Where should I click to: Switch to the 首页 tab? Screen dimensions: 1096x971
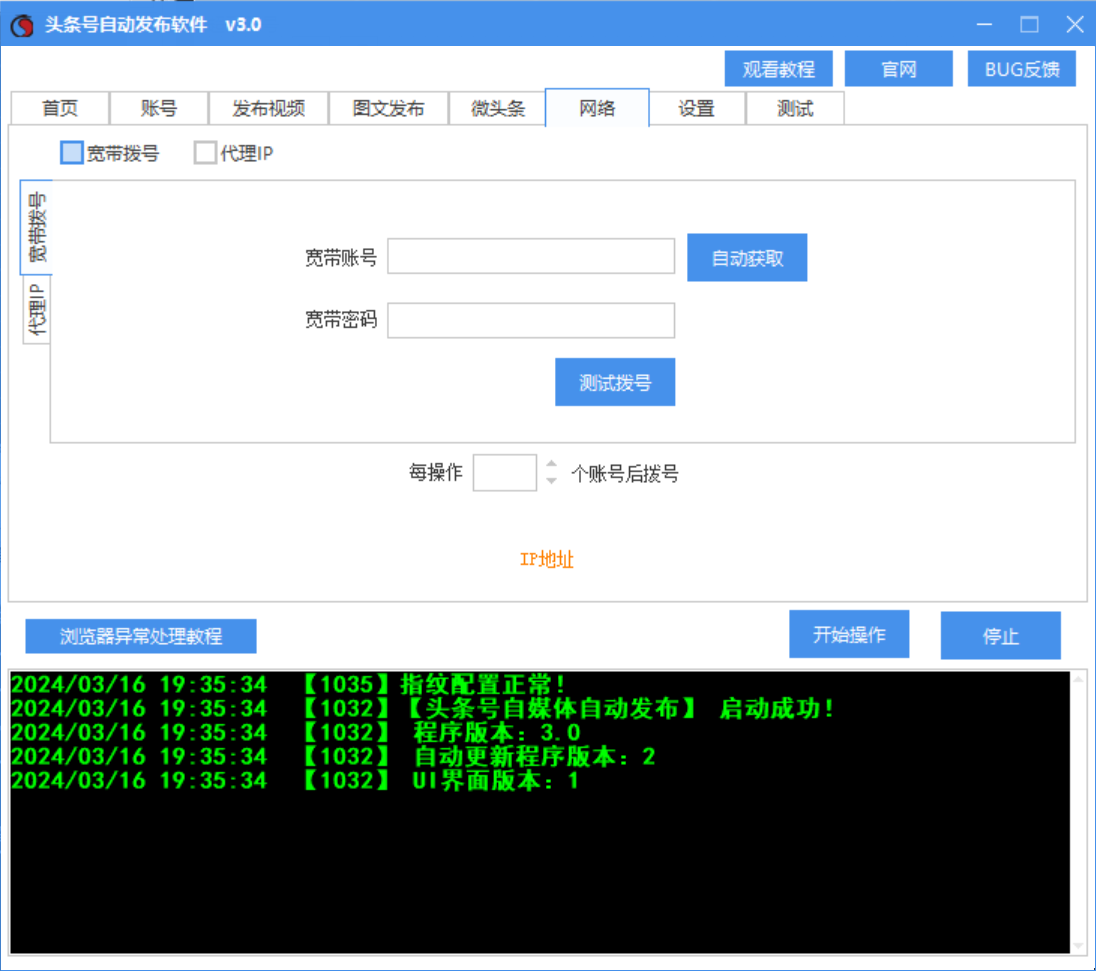tap(59, 108)
